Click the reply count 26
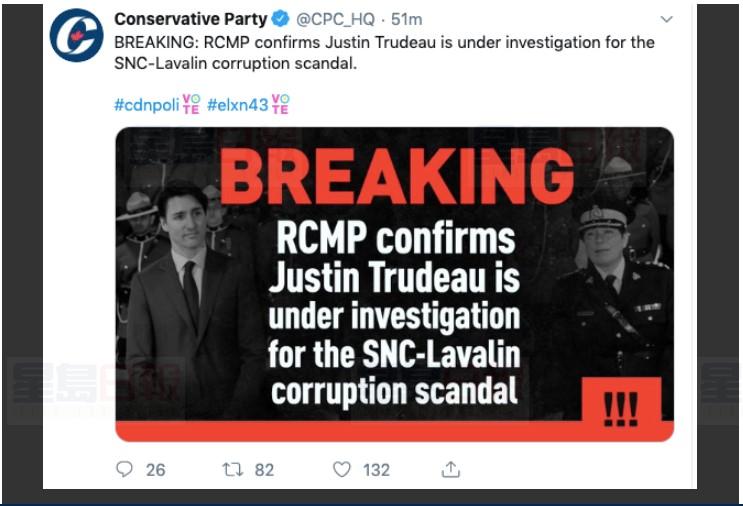743x506 pixels. coord(155,469)
